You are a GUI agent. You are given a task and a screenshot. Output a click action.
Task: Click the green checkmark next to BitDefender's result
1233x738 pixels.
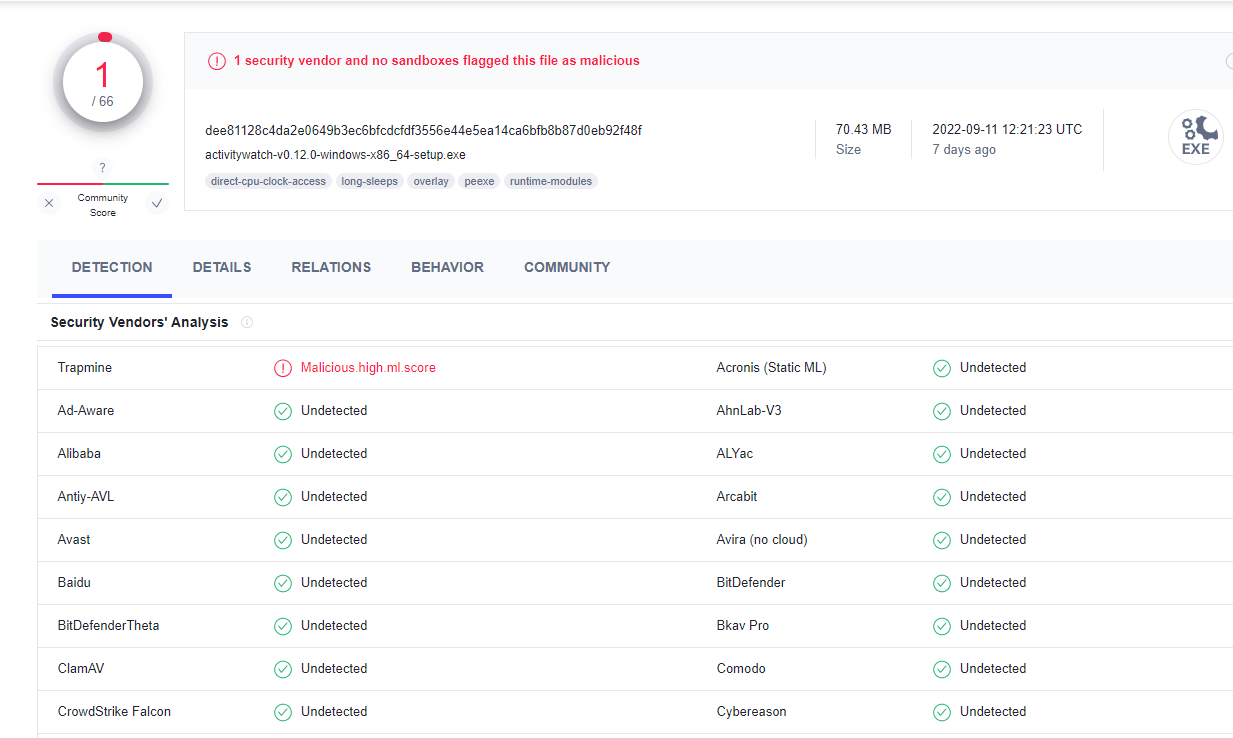(941, 582)
